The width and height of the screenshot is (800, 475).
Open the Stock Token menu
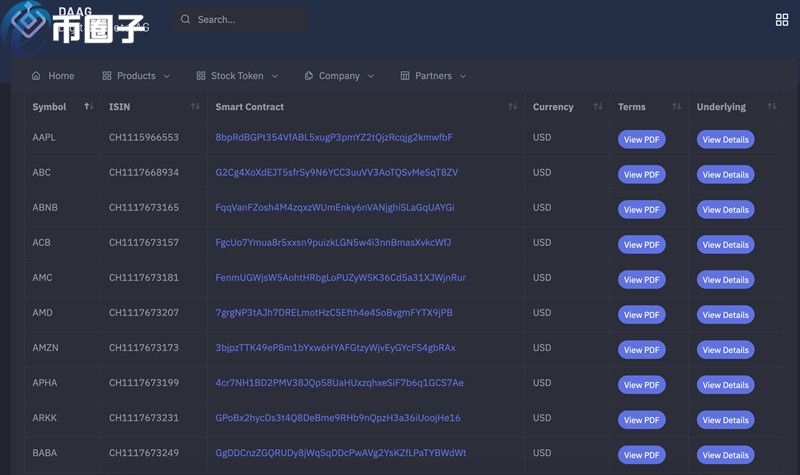click(237, 76)
